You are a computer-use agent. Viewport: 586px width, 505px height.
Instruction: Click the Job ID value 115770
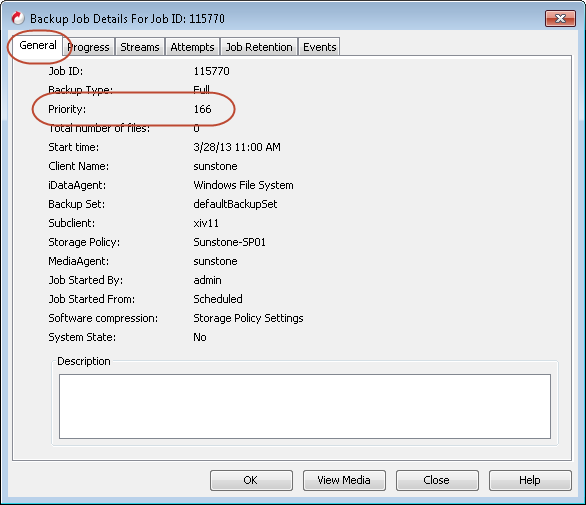[x=211, y=71]
